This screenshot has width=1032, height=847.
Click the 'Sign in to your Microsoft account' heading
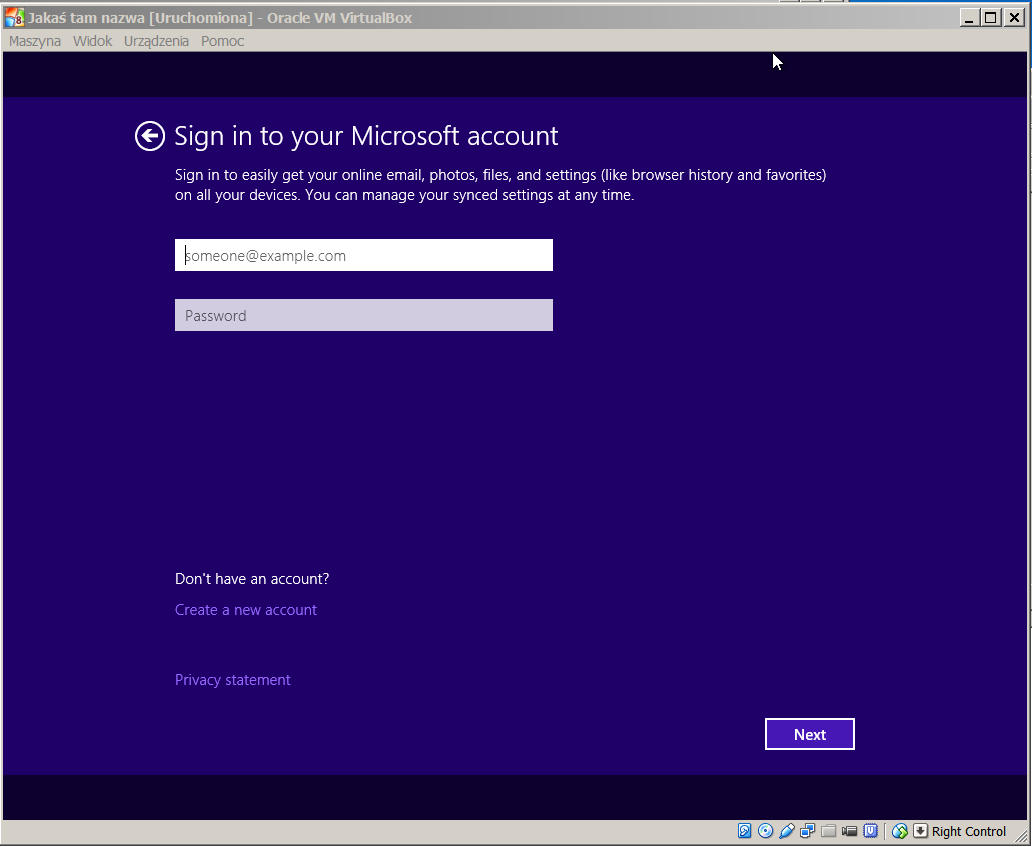[366, 136]
